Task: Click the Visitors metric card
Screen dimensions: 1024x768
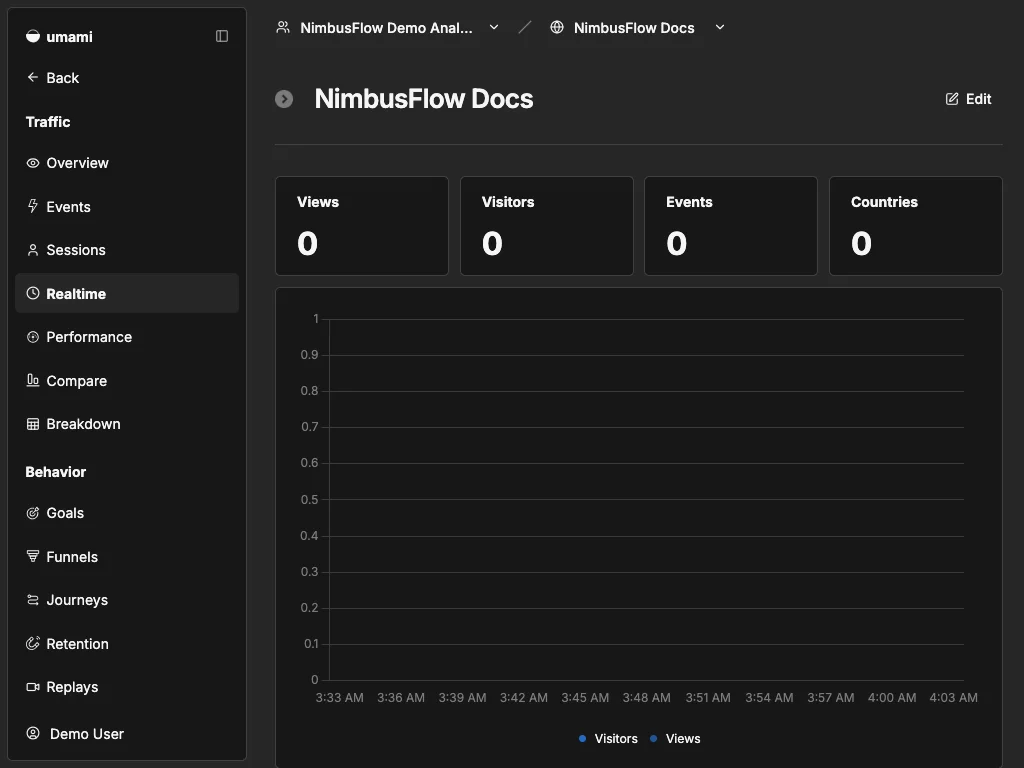Action: pos(547,226)
